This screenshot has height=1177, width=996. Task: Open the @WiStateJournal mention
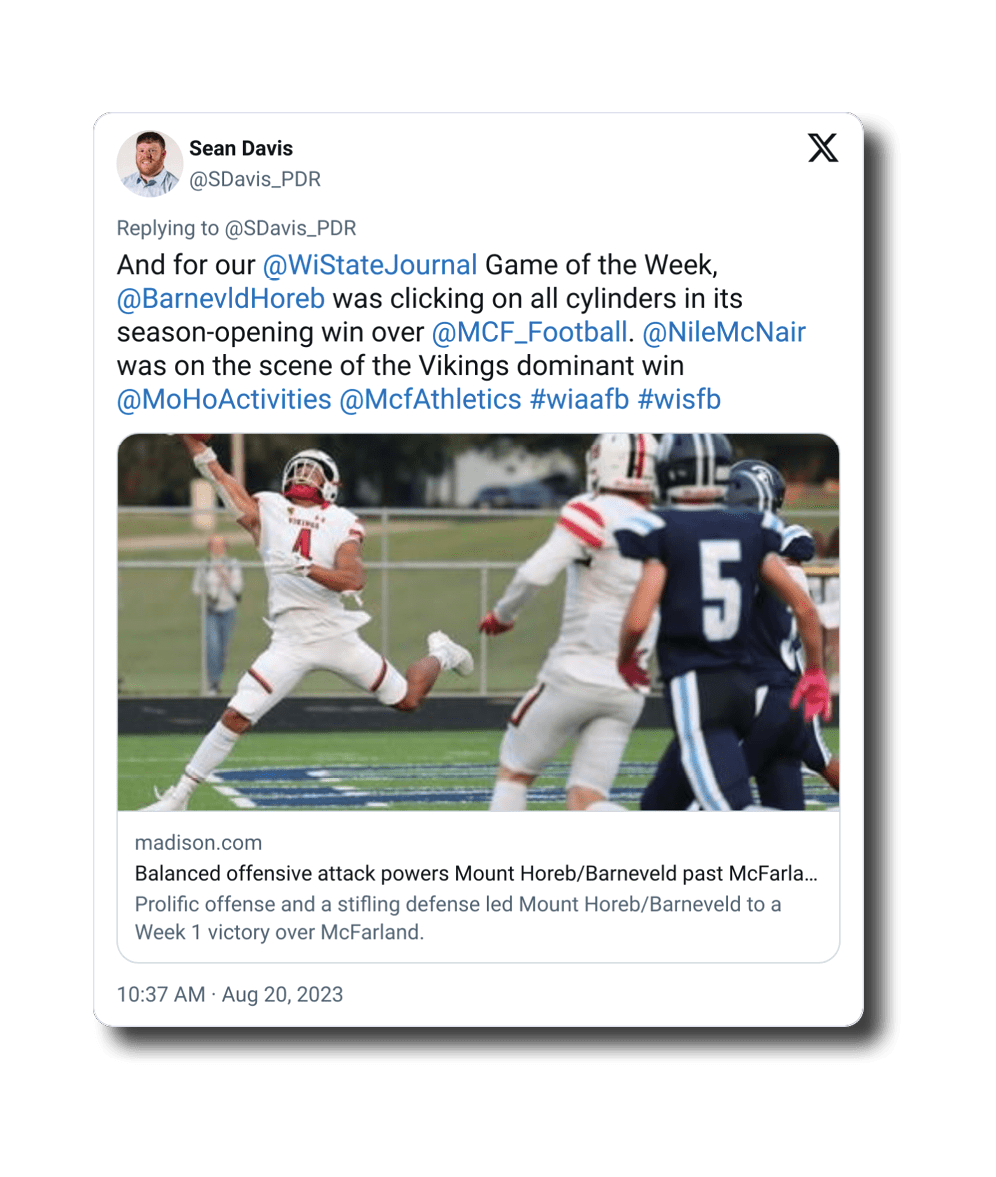tap(370, 265)
